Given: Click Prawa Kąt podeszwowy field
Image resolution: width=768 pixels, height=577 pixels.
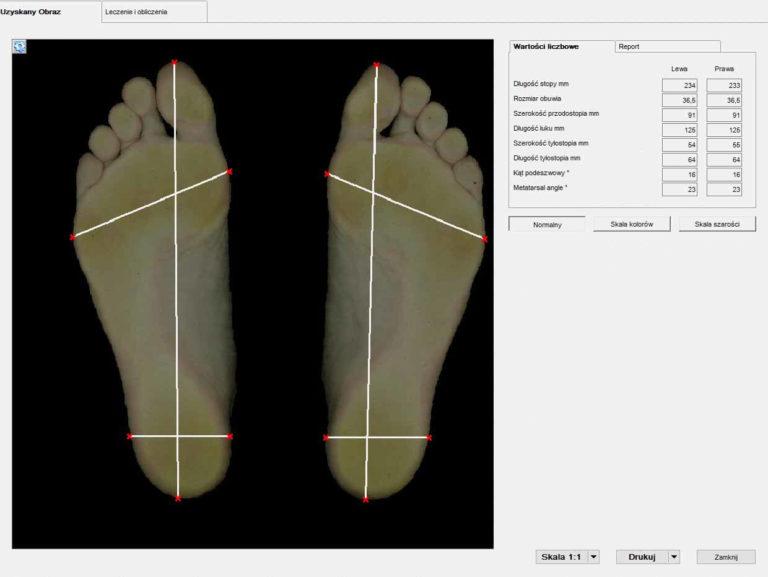Looking at the screenshot, I should coord(724,174).
